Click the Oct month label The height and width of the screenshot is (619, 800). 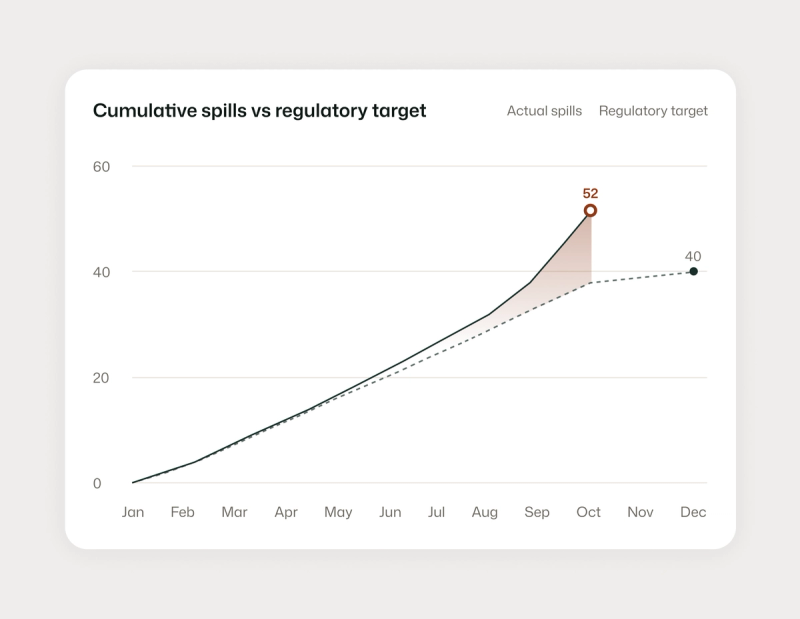(588, 512)
